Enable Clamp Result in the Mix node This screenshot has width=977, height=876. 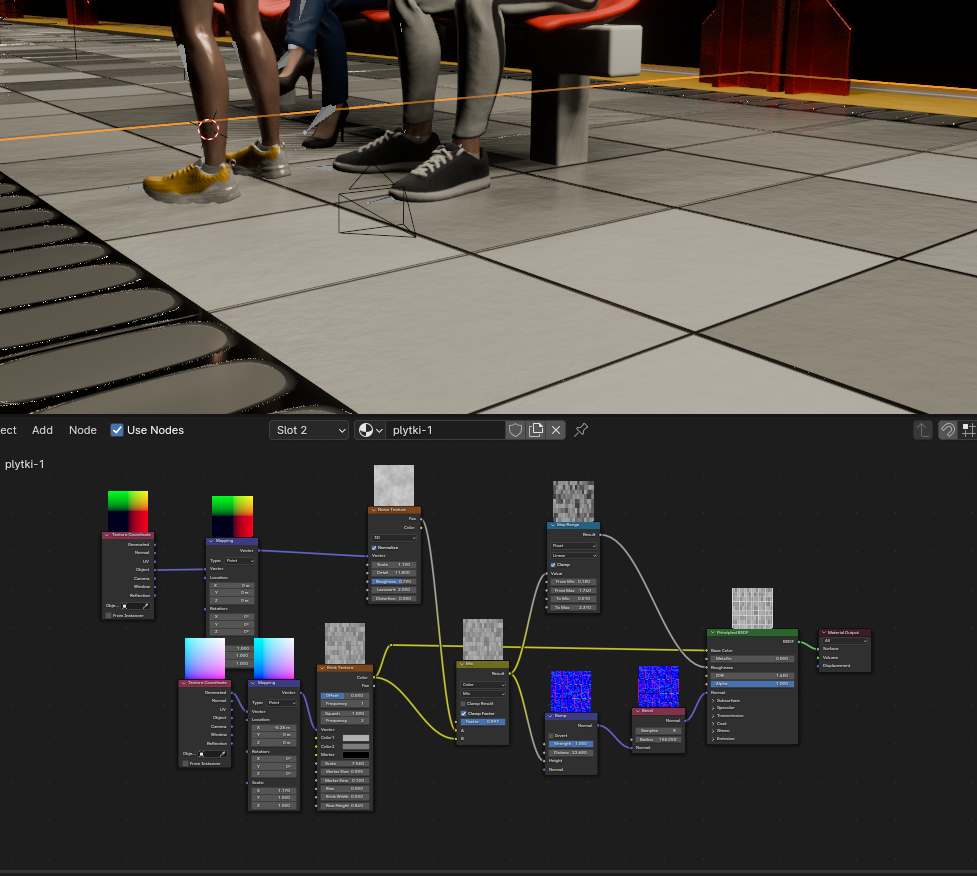[x=463, y=704]
